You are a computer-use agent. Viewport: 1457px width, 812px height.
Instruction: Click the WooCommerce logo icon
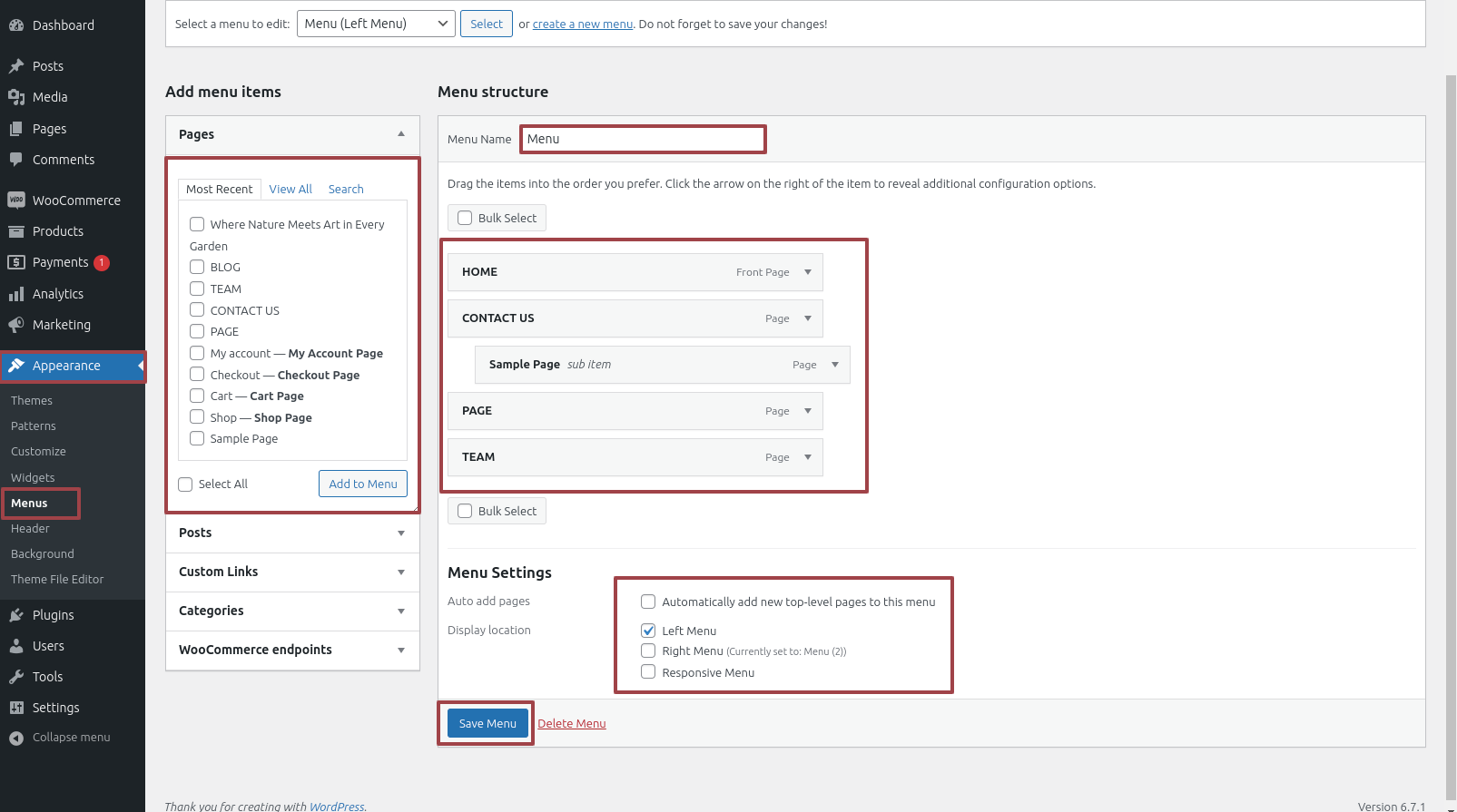16,201
